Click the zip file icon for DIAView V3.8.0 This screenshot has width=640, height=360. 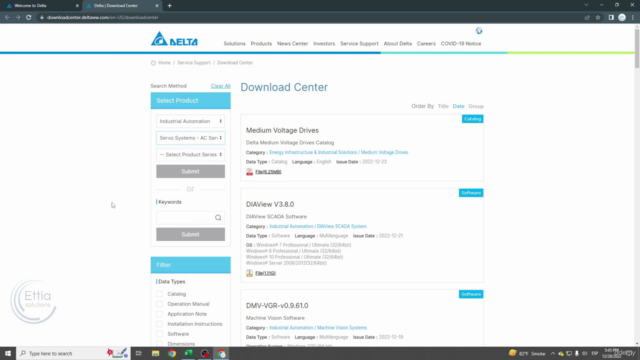249,273
